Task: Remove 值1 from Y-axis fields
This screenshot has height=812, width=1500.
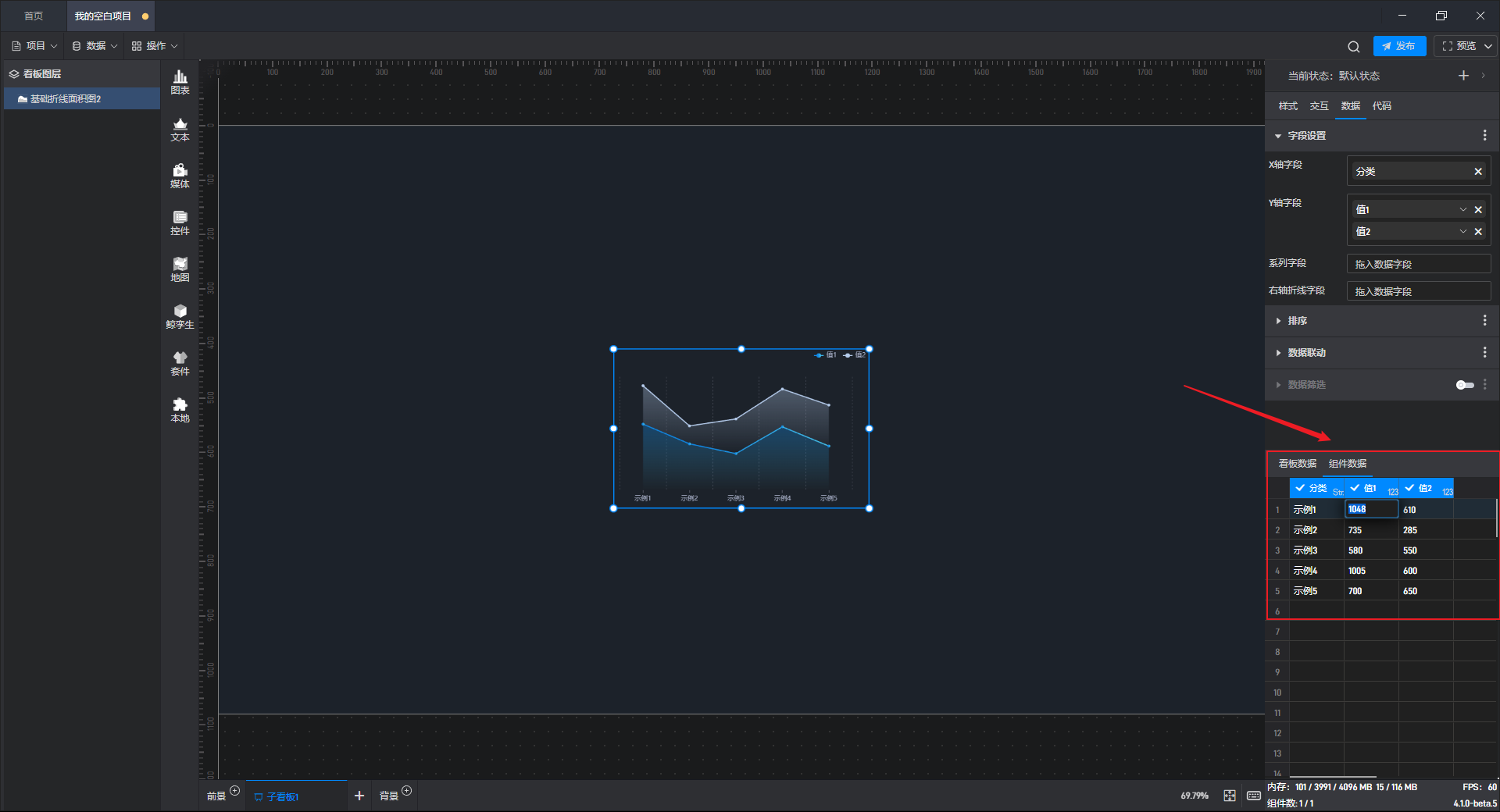Action: 1478,209
